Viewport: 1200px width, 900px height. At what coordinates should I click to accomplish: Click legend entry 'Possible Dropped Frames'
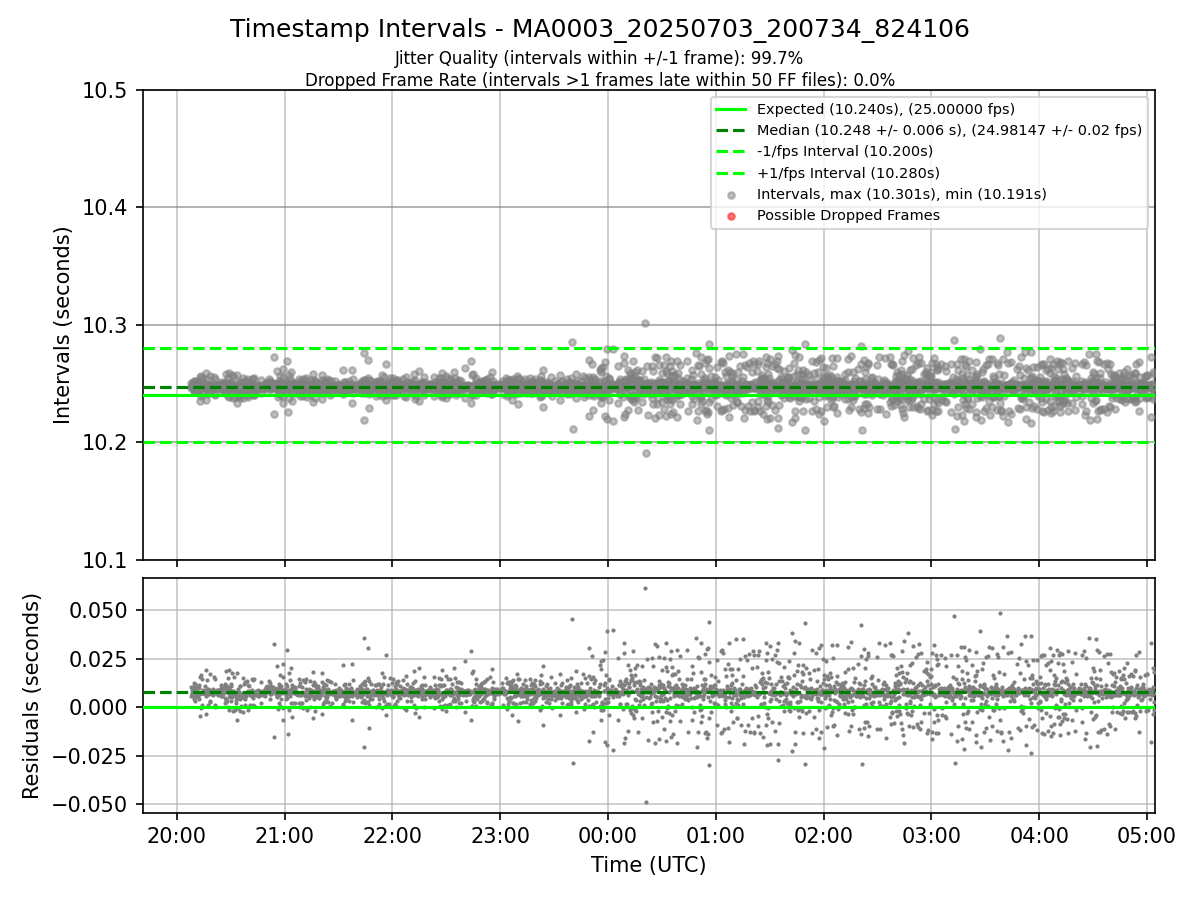coord(848,215)
